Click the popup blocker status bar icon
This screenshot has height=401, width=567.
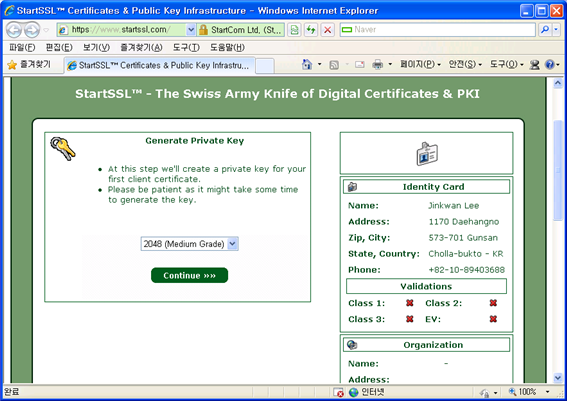click(x=338, y=392)
